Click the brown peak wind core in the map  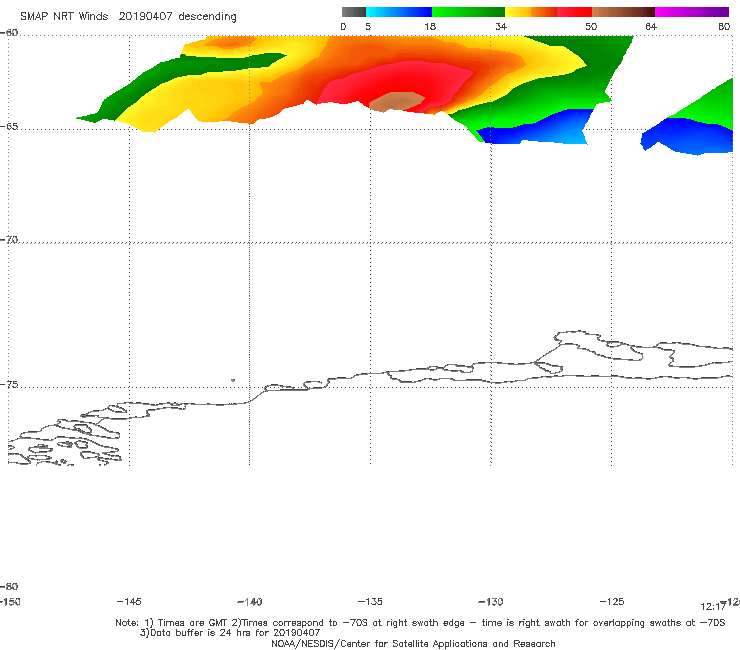tap(396, 101)
